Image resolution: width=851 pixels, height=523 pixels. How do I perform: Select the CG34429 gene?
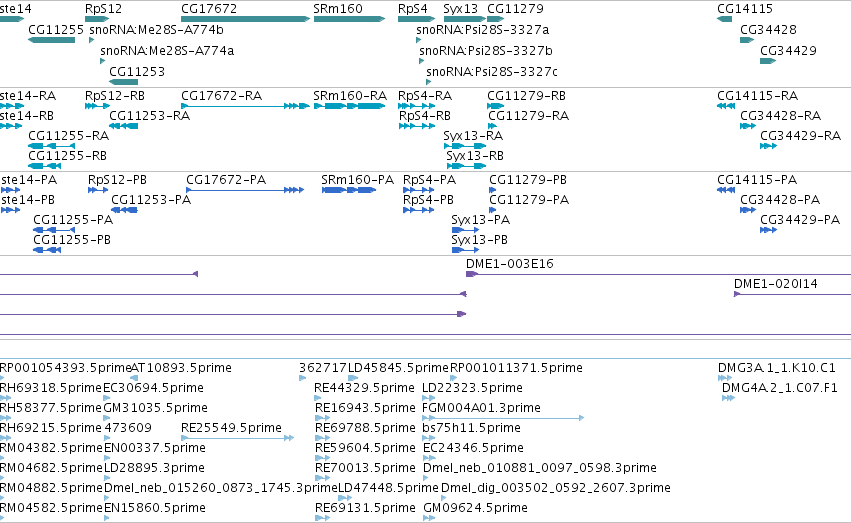pos(768,61)
